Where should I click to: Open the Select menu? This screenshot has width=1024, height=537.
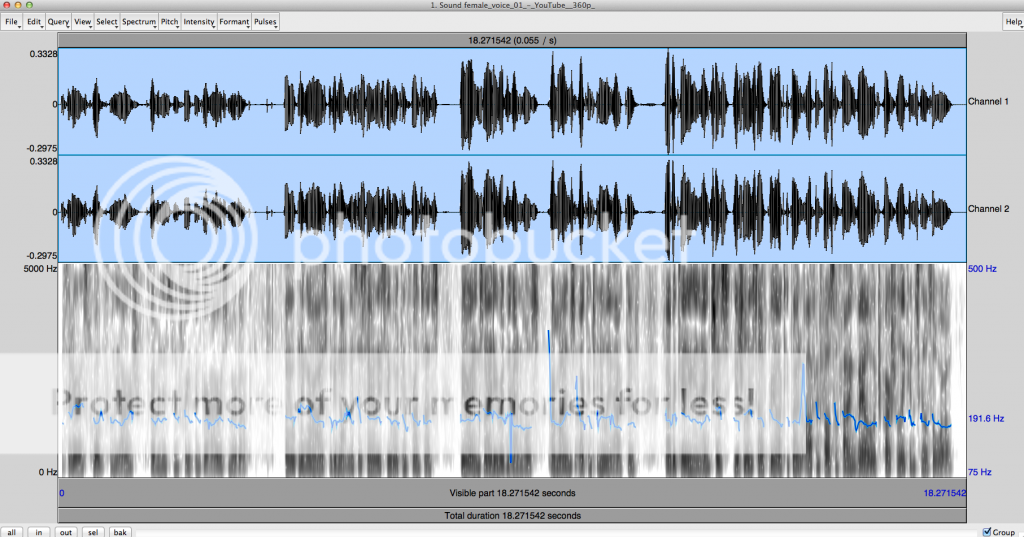[107, 21]
